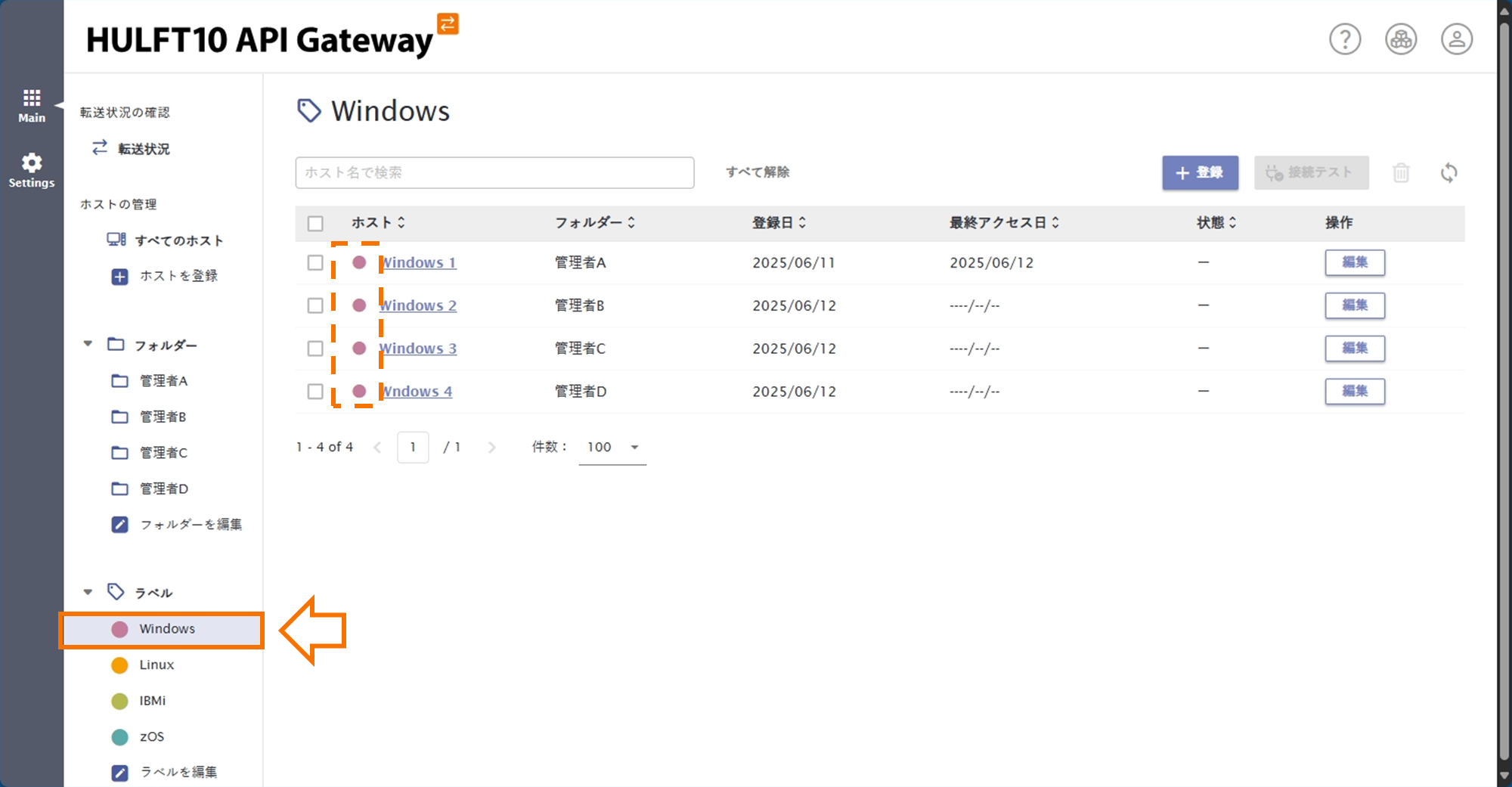Viewport: 1512px width, 787px height.
Task: Click the Windows label color dot in sidebar
Action: (119, 630)
